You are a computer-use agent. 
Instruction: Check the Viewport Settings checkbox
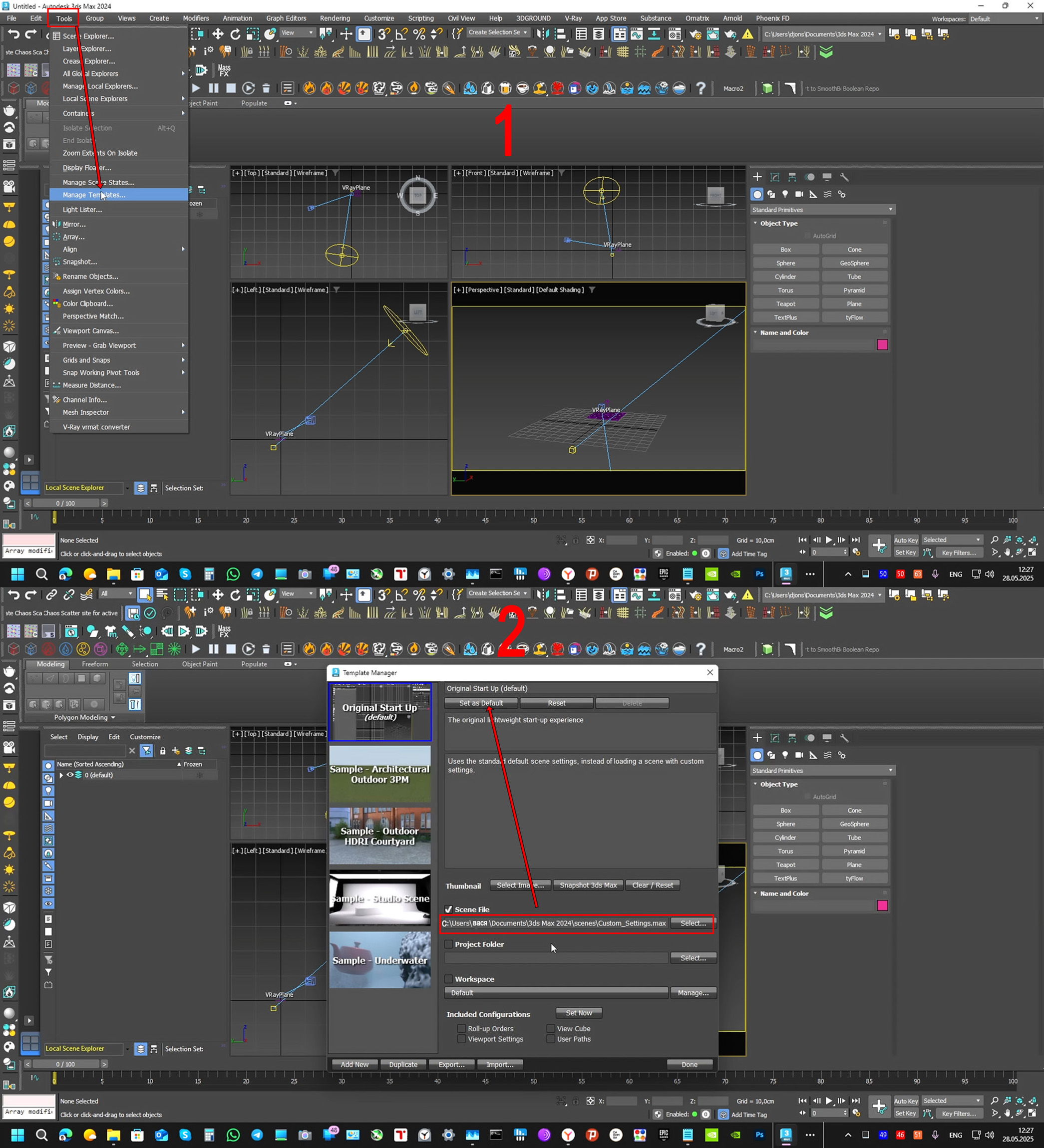point(462,1039)
